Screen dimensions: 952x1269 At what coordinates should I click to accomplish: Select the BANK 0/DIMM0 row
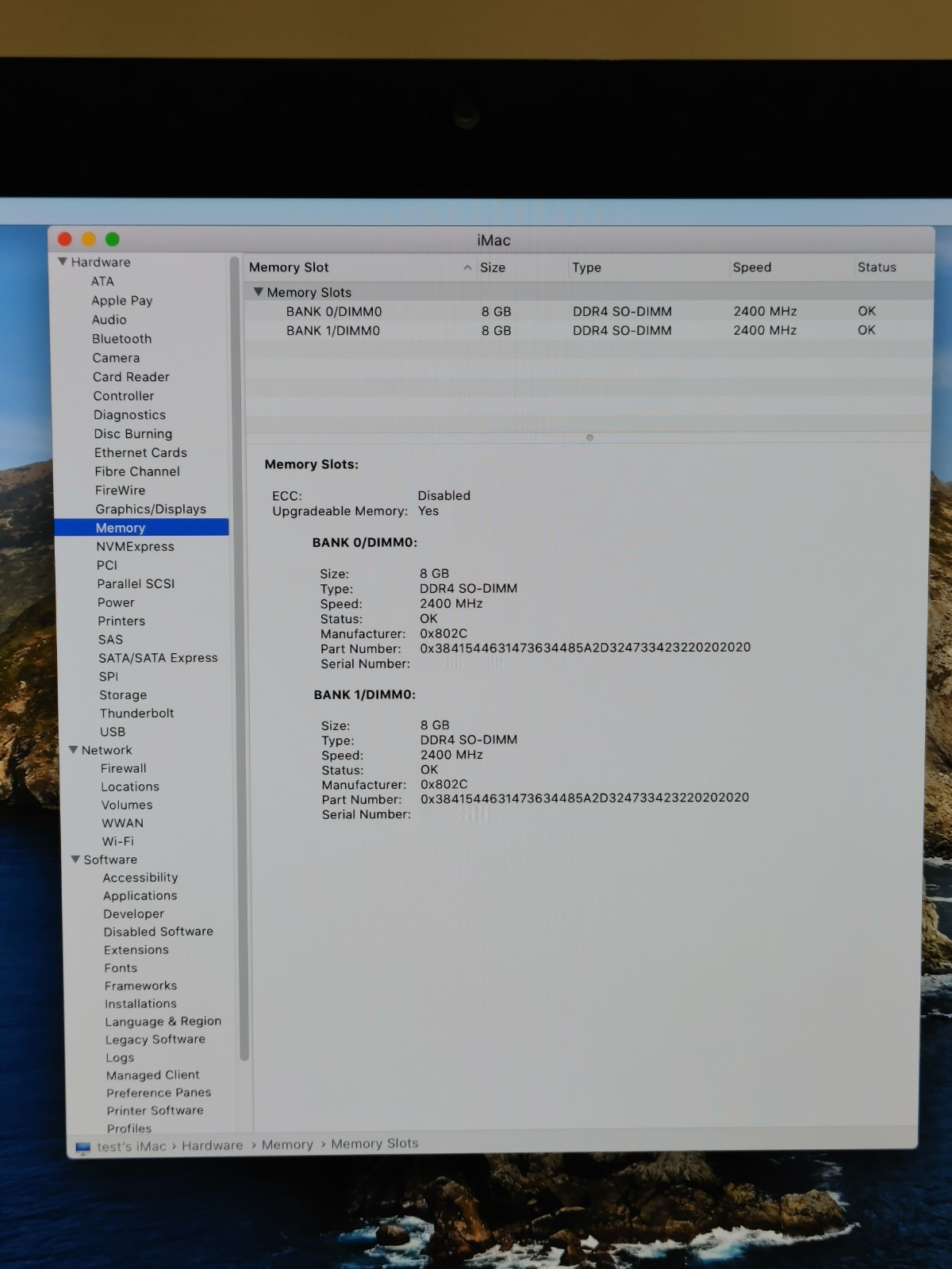333,312
